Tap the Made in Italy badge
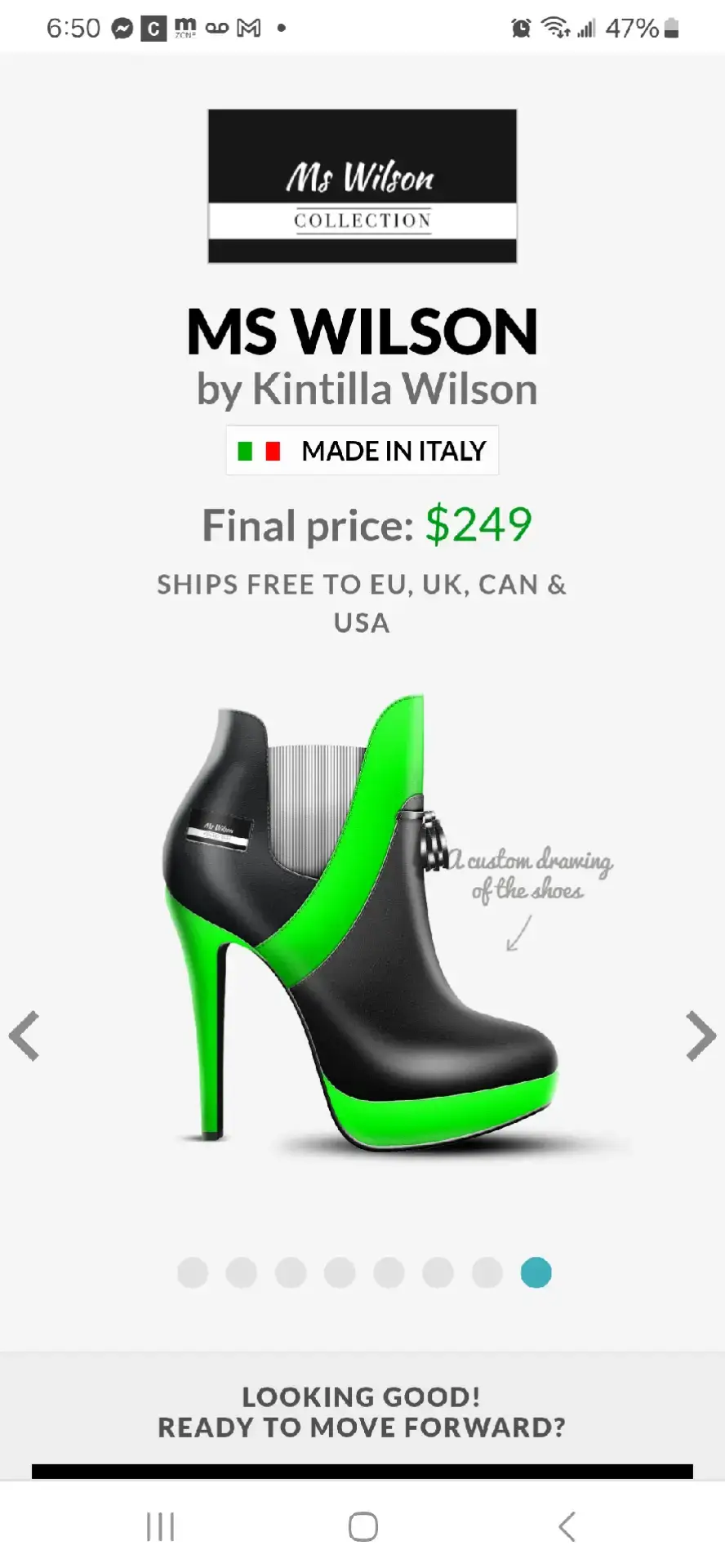 362,450
